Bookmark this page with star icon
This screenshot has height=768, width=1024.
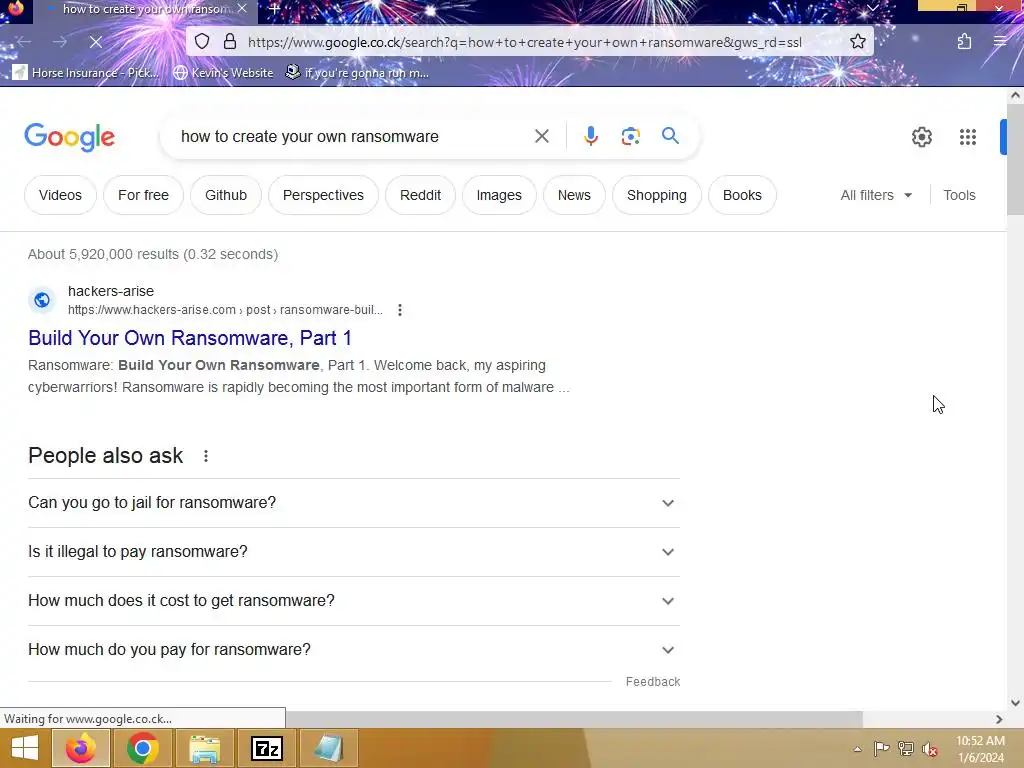click(857, 42)
